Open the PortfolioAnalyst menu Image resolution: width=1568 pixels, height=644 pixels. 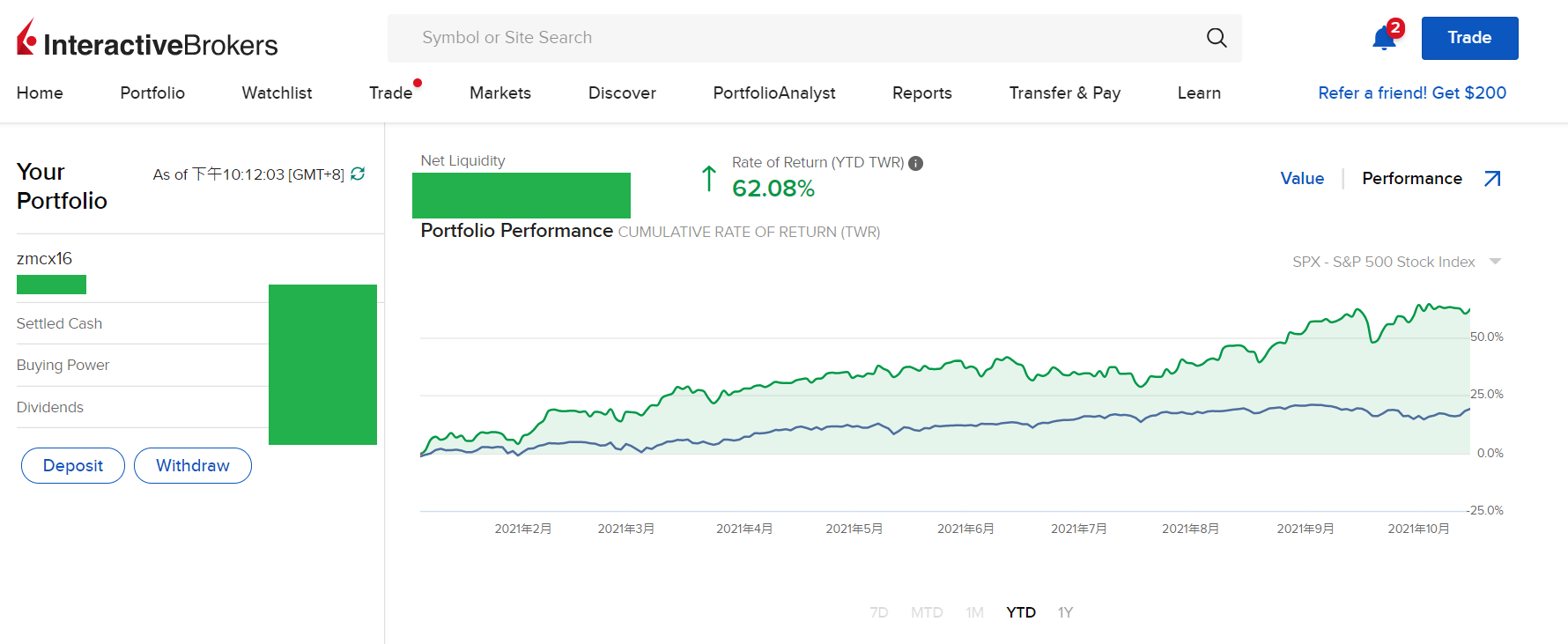pyautogui.click(x=773, y=93)
